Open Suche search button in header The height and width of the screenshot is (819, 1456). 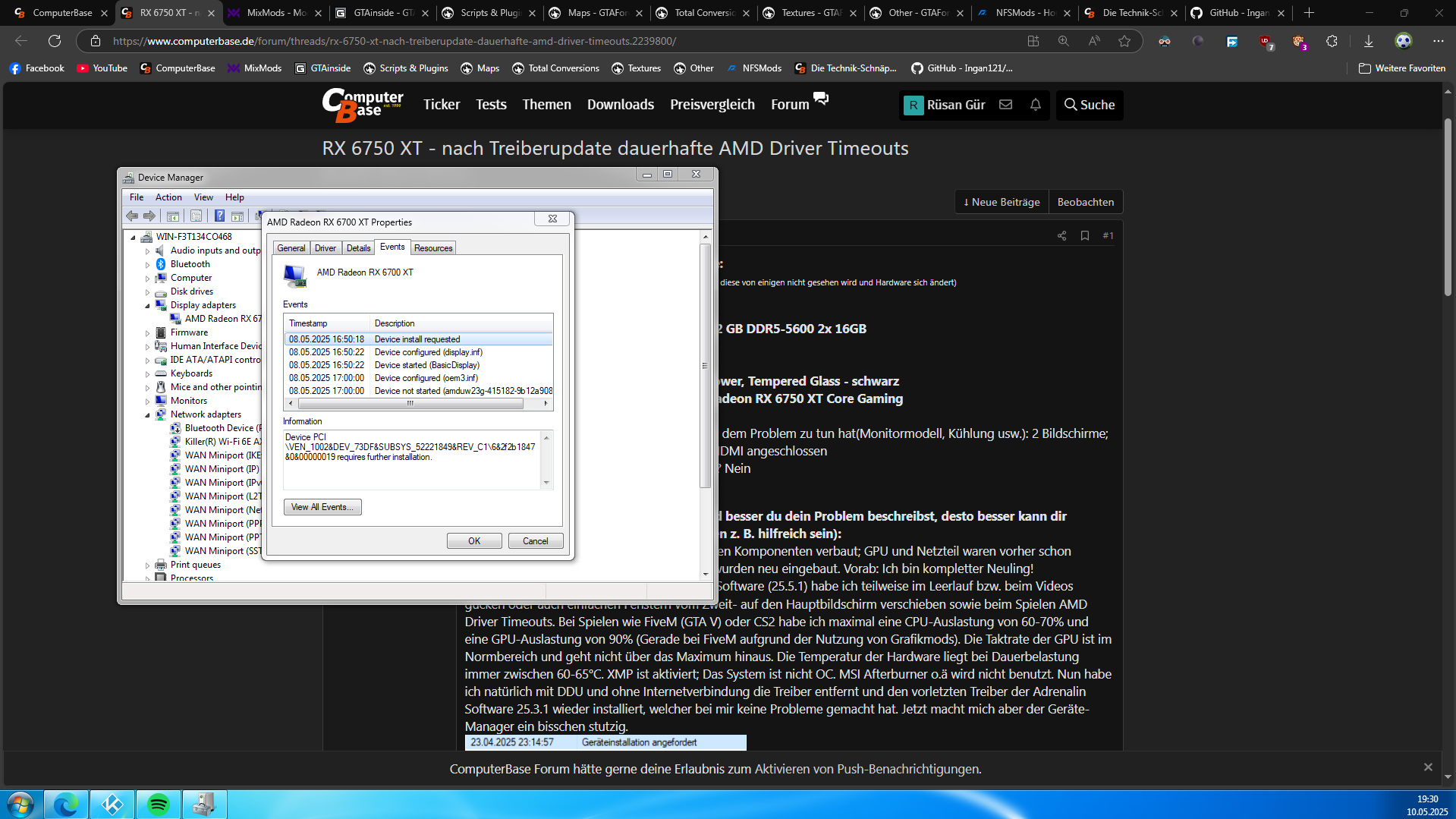[x=1090, y=105]
